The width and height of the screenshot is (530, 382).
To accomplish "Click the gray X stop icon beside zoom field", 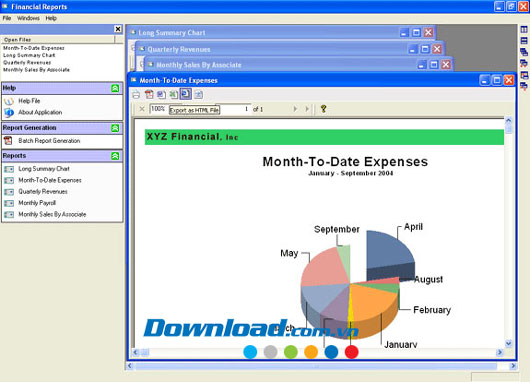I will pyautogui.click(x=142, y=109).
